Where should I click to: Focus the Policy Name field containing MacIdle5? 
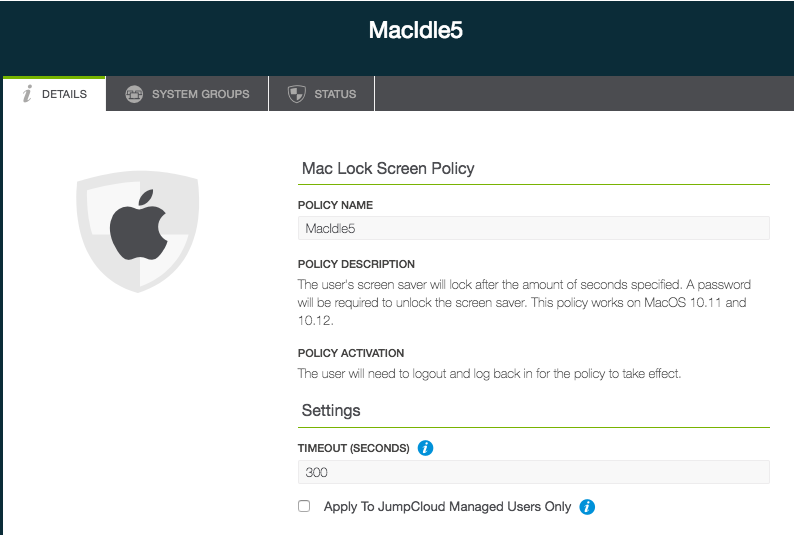[x=534, y=228]
